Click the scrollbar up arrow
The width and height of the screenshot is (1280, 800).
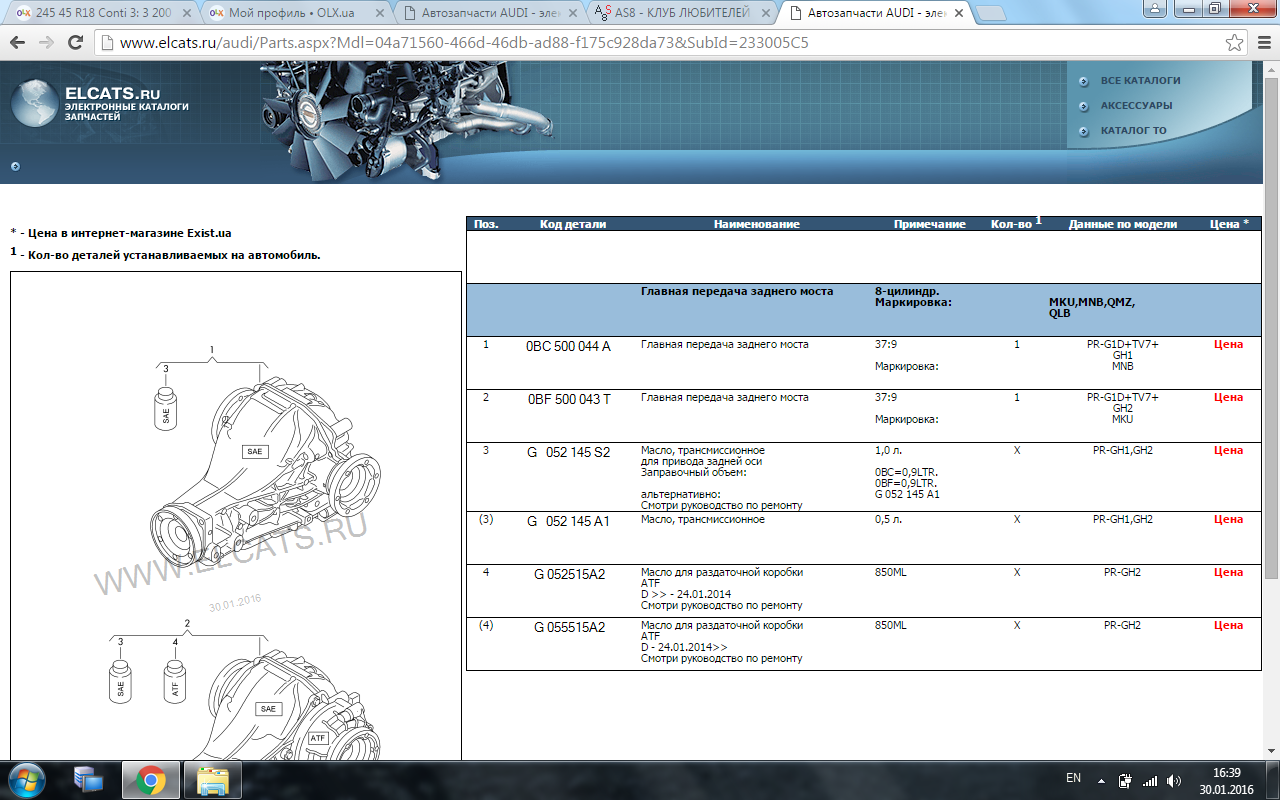tap(1271, 70)
